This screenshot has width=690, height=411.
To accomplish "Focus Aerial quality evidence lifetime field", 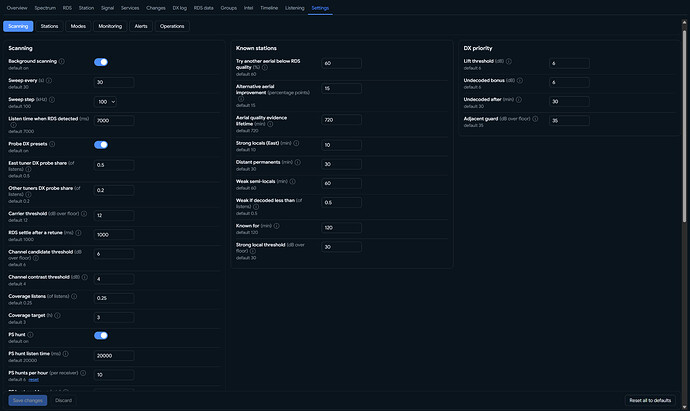I will pos(341,120).
